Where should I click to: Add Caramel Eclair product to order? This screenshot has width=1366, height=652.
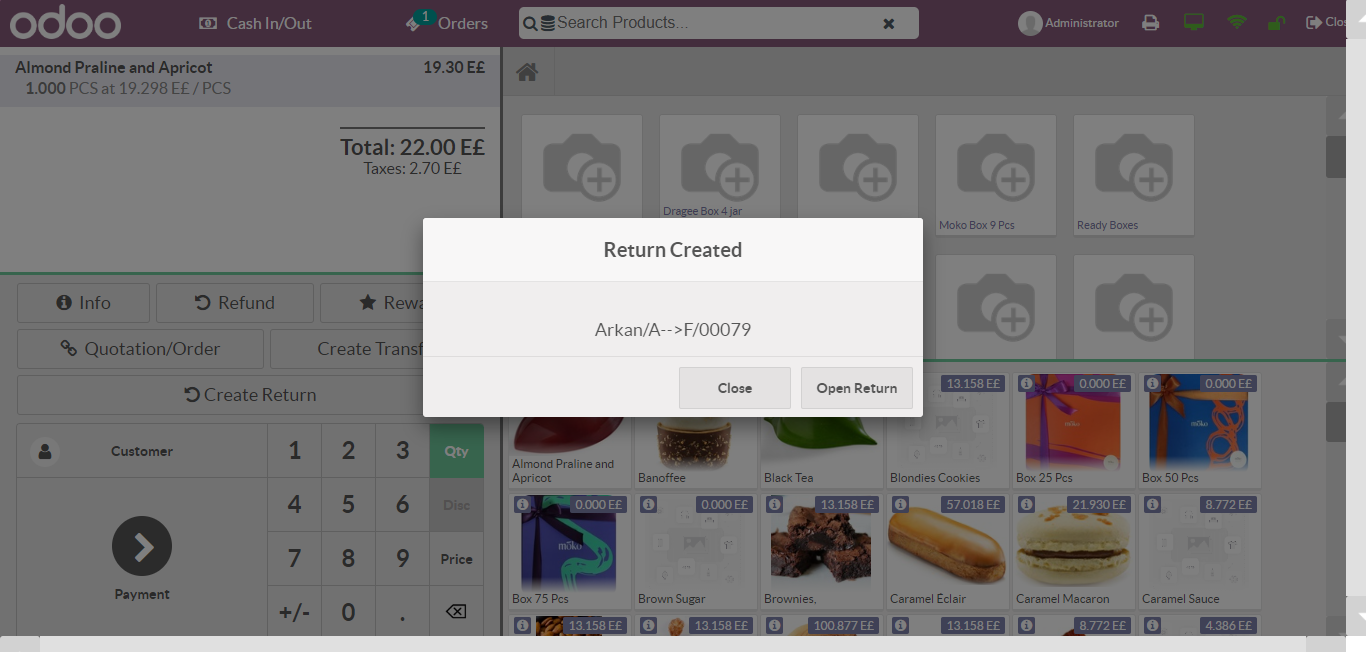947,551
